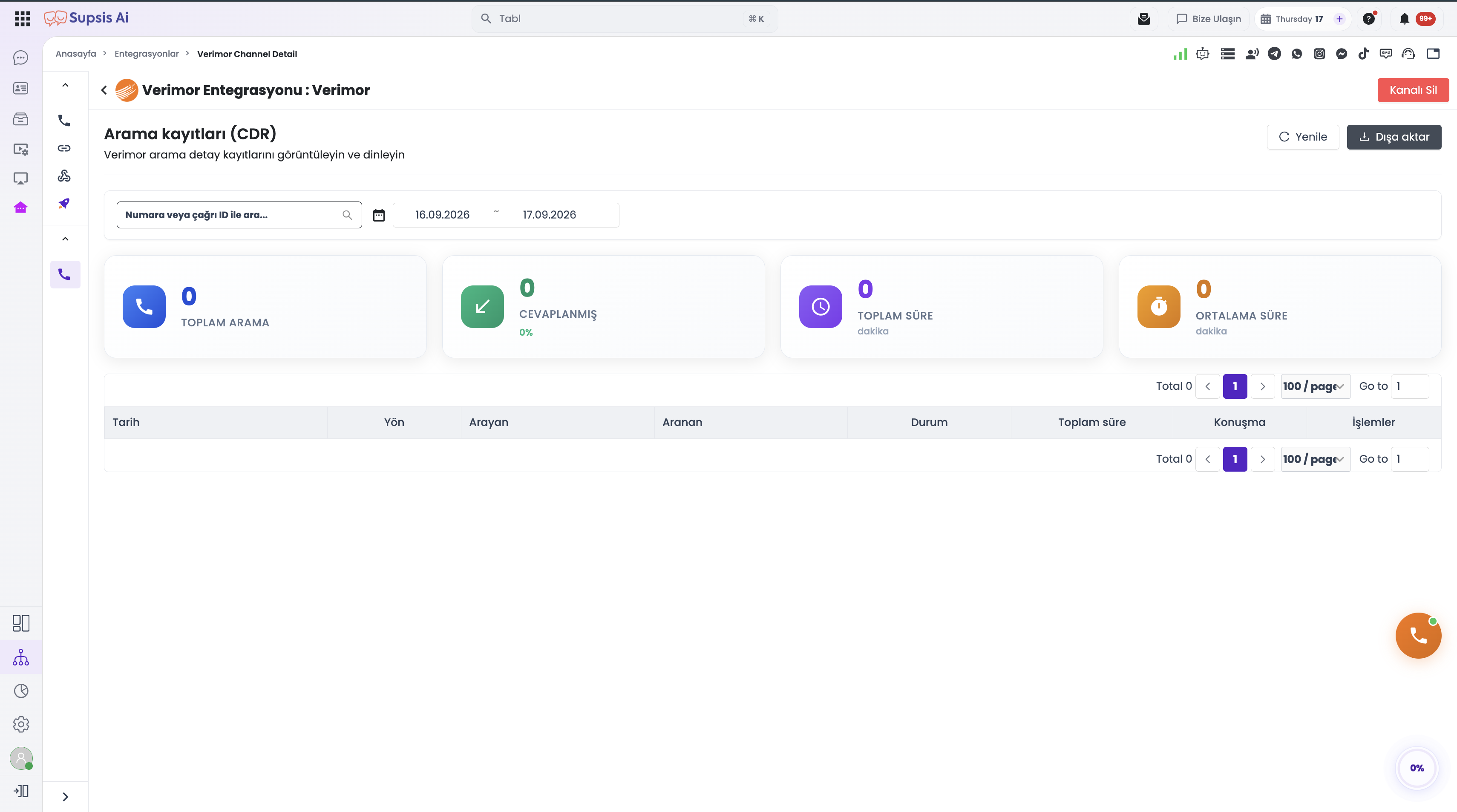Open the notifications bell
1457x812 pixels.
tap(1405, 19)
